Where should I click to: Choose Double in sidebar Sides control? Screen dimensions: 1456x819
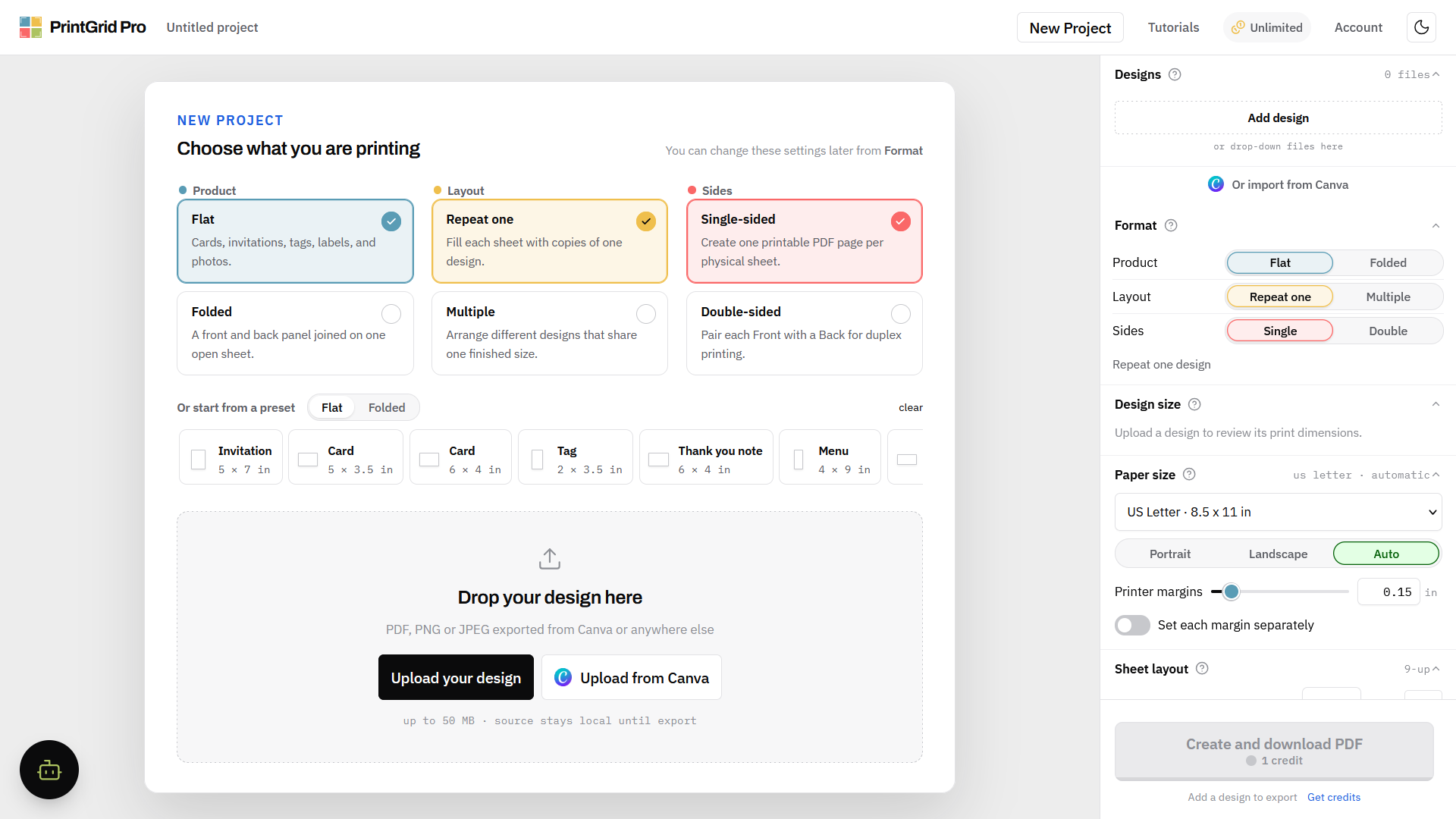[x=1388, y=331]
